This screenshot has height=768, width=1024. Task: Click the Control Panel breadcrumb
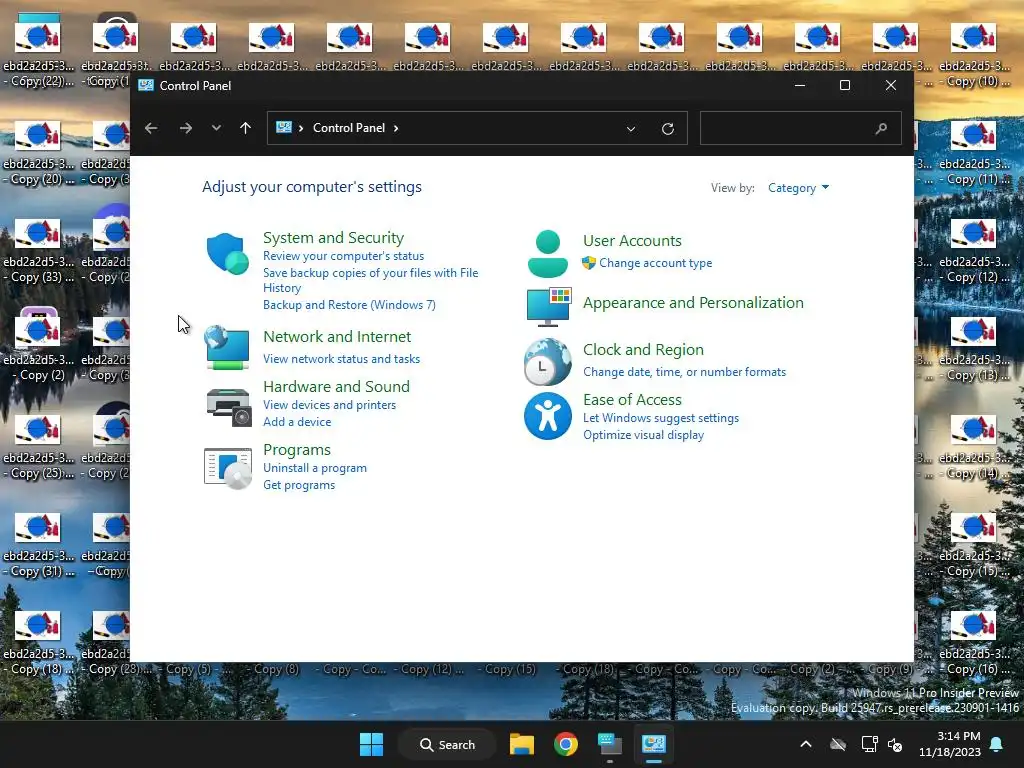349,128
